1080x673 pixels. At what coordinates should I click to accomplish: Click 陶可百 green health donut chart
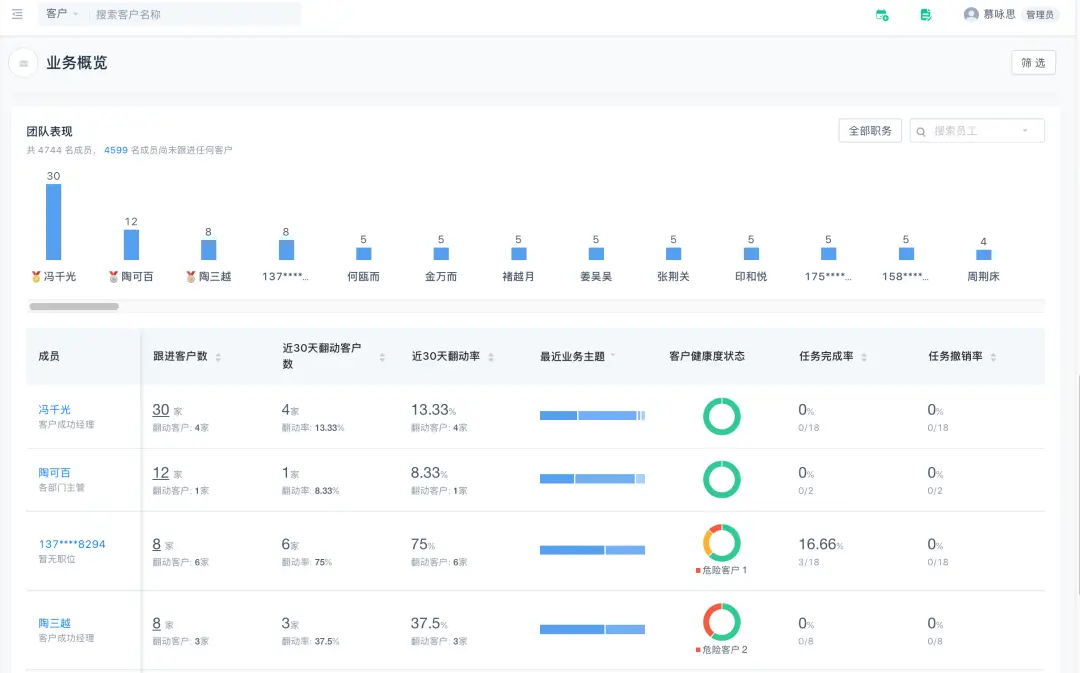721,479
